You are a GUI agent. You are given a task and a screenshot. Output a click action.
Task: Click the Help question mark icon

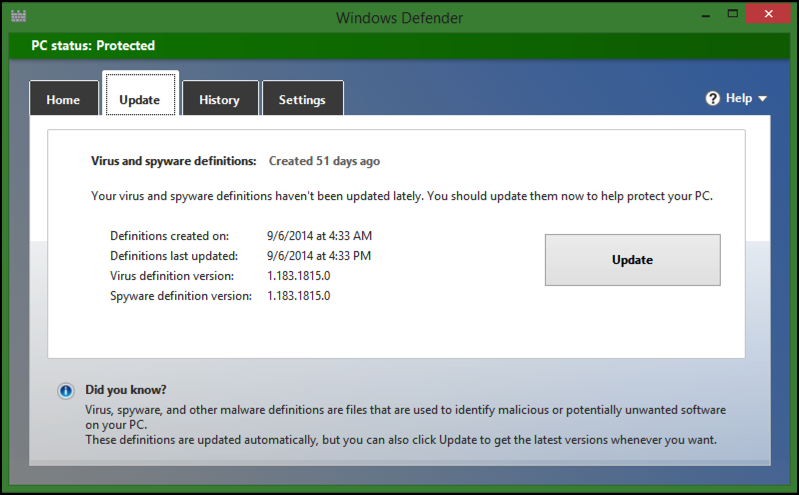[712, 98]
